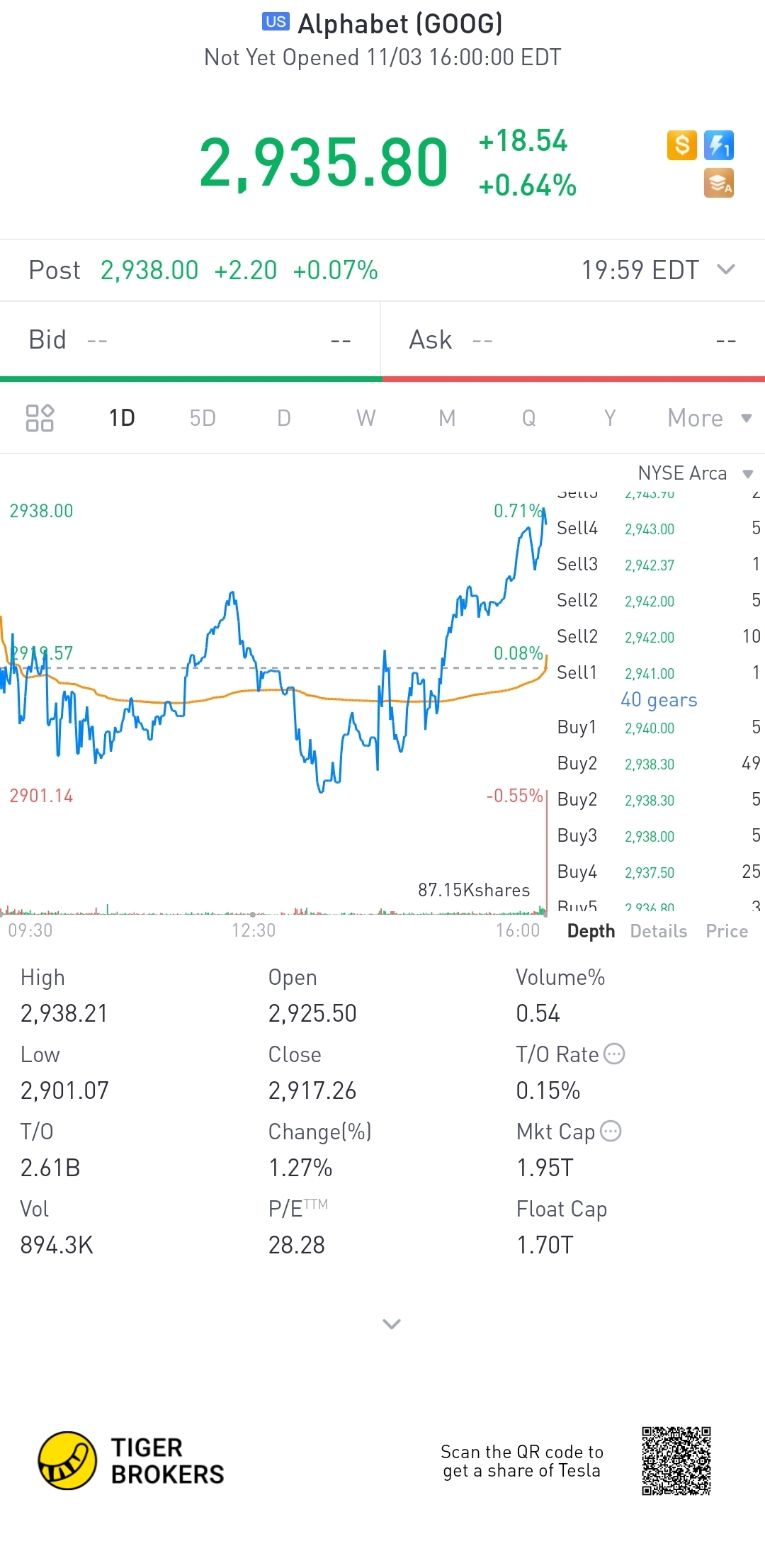Tap the Ask quote section

click(573, 340)
